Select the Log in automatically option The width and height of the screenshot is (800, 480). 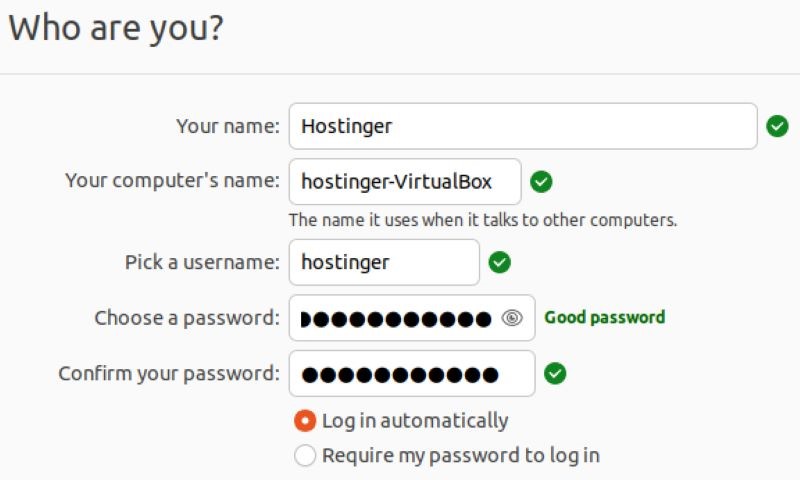coord(305,421)
